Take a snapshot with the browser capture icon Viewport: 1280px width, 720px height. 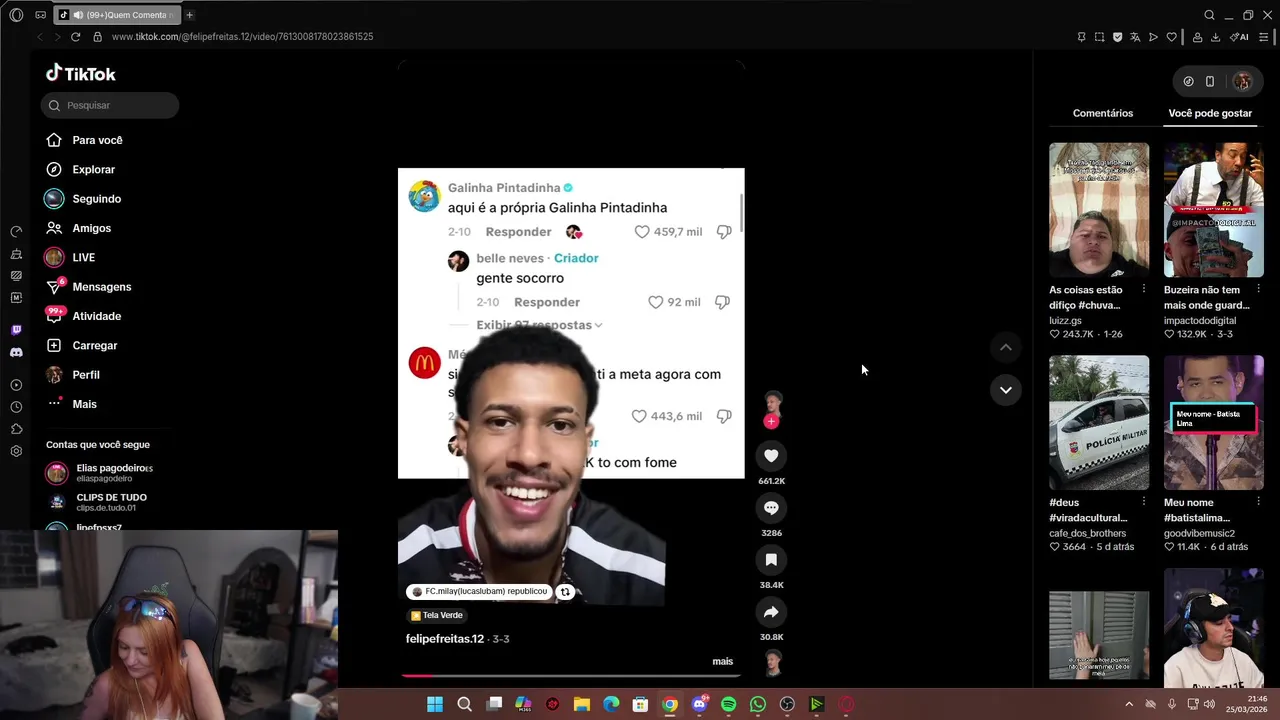[x=1099, y=37]
